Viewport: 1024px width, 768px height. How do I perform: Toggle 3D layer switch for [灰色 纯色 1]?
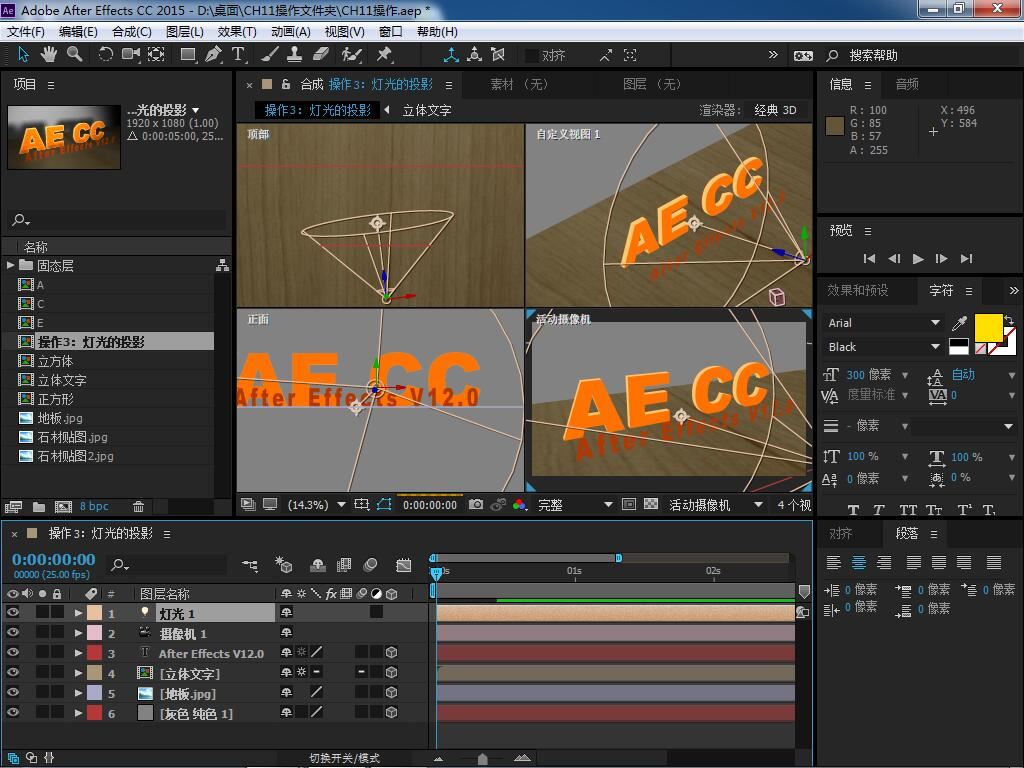pos(391,712)
